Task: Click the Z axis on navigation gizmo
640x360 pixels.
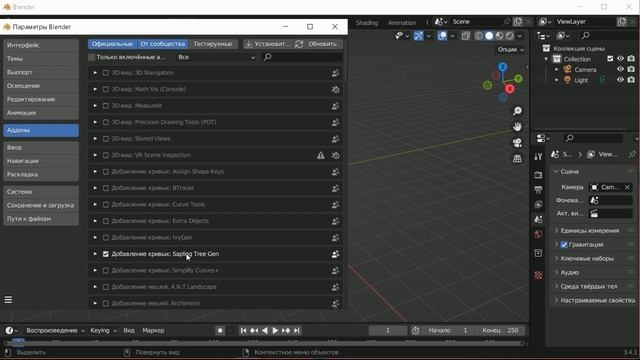Action: click(x=502, y=67)
